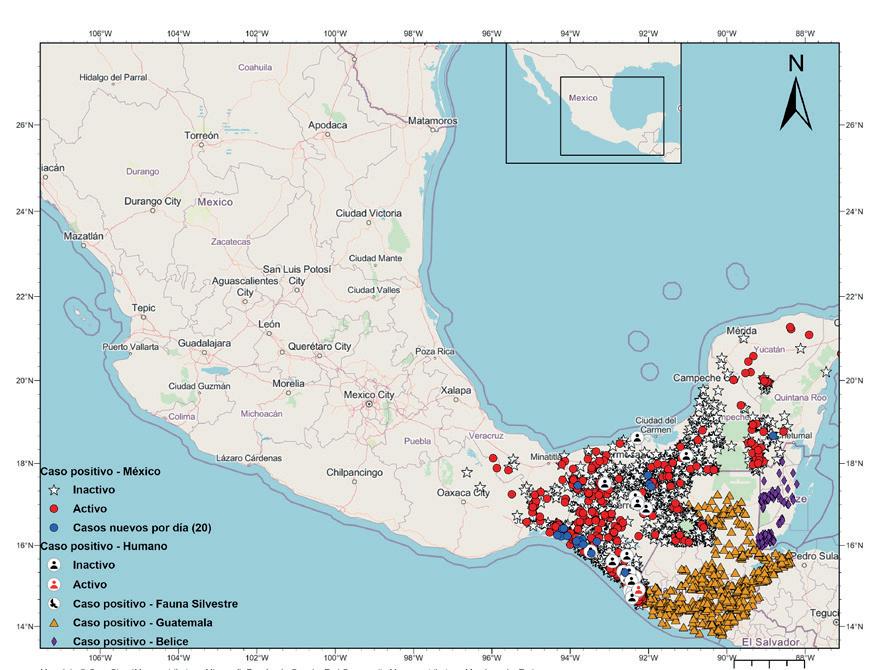Click the Mexico City label on map
Screen dimensions: 881x670
tap(369, 395)
